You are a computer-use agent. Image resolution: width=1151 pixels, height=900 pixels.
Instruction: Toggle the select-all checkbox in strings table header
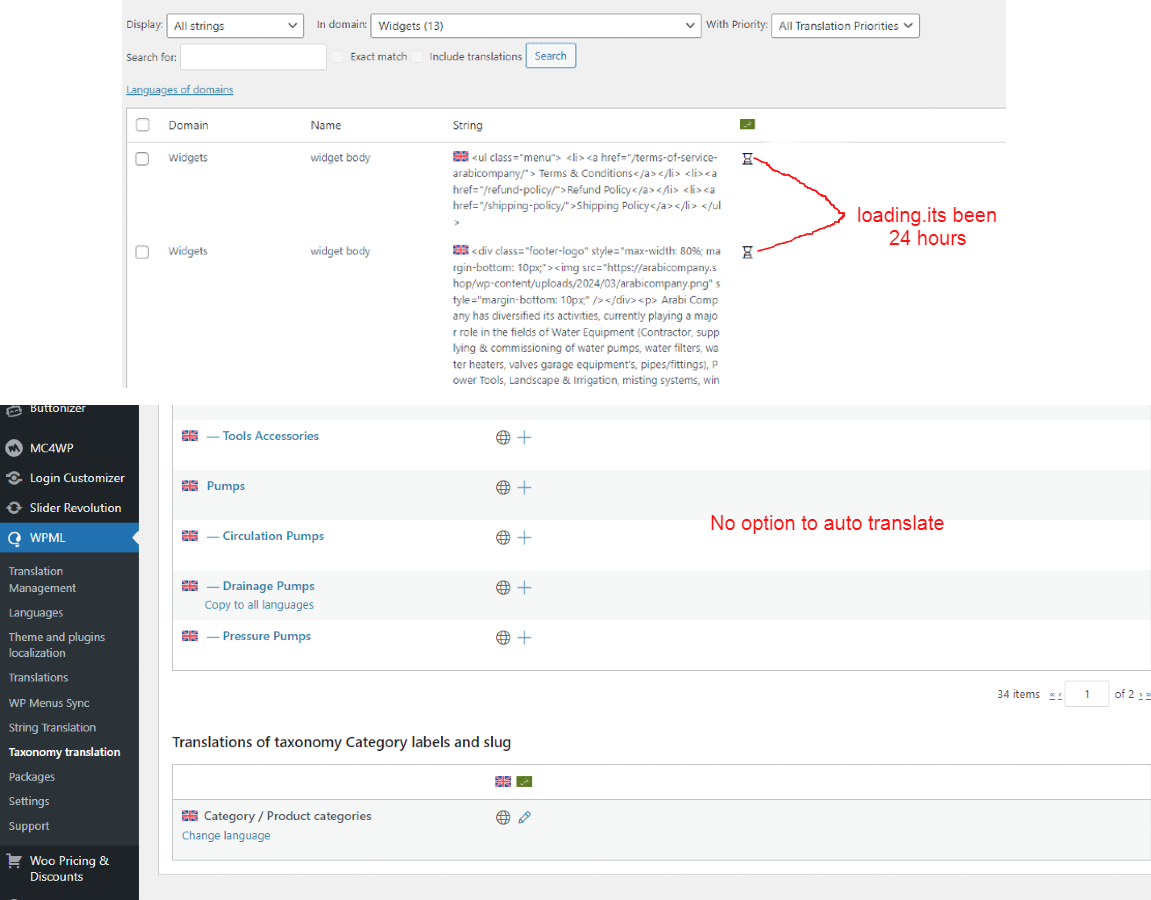pos(142,125)
